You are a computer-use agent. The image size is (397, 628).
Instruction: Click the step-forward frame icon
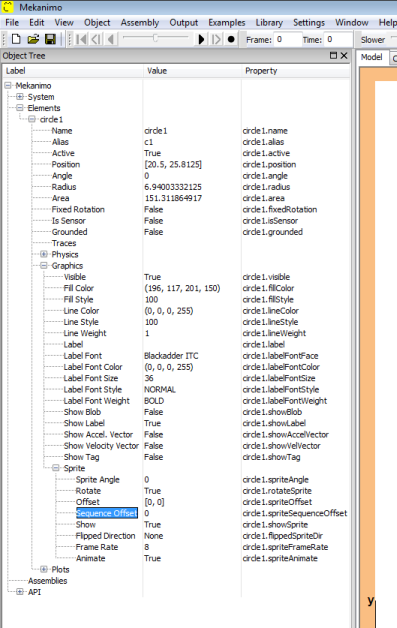(x=216, y=39)
